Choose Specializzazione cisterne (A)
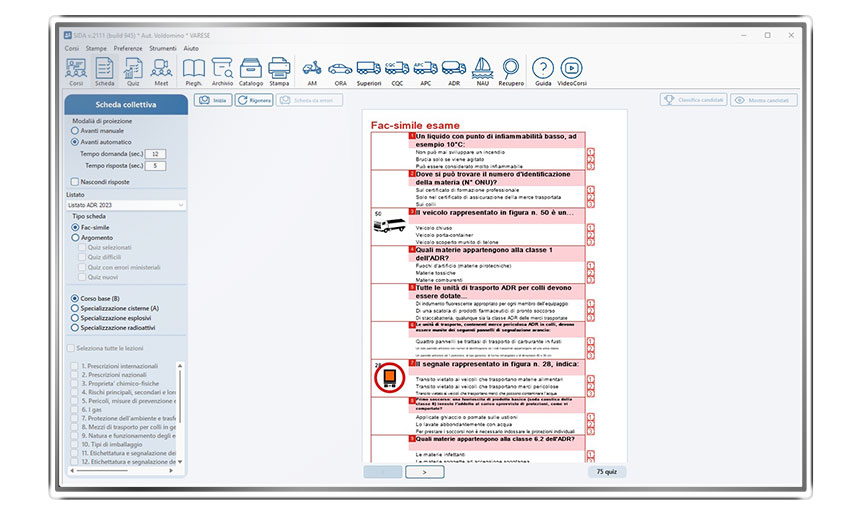The width and height of the screenshot is (850, 513). pos(75,308)
